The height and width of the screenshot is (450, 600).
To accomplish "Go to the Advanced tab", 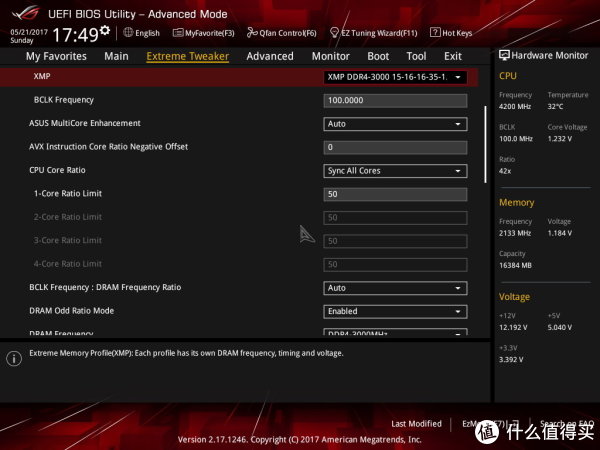I will (x=270, y=56).
